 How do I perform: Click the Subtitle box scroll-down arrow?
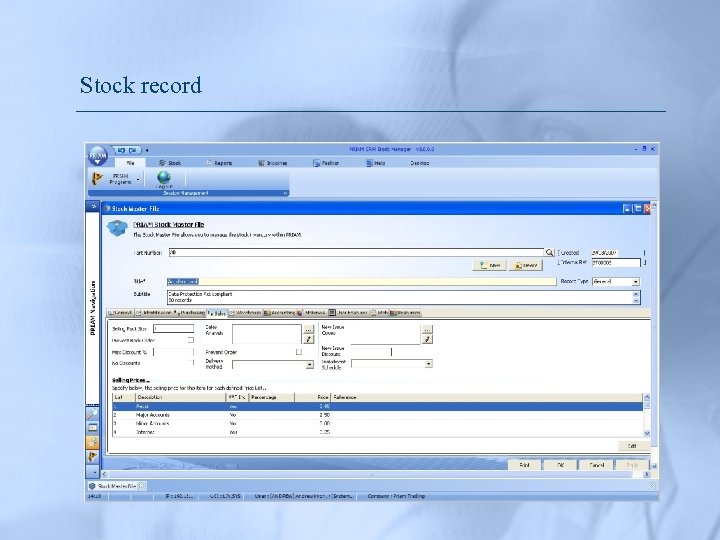pyautogui.click(x=636, y=300)
